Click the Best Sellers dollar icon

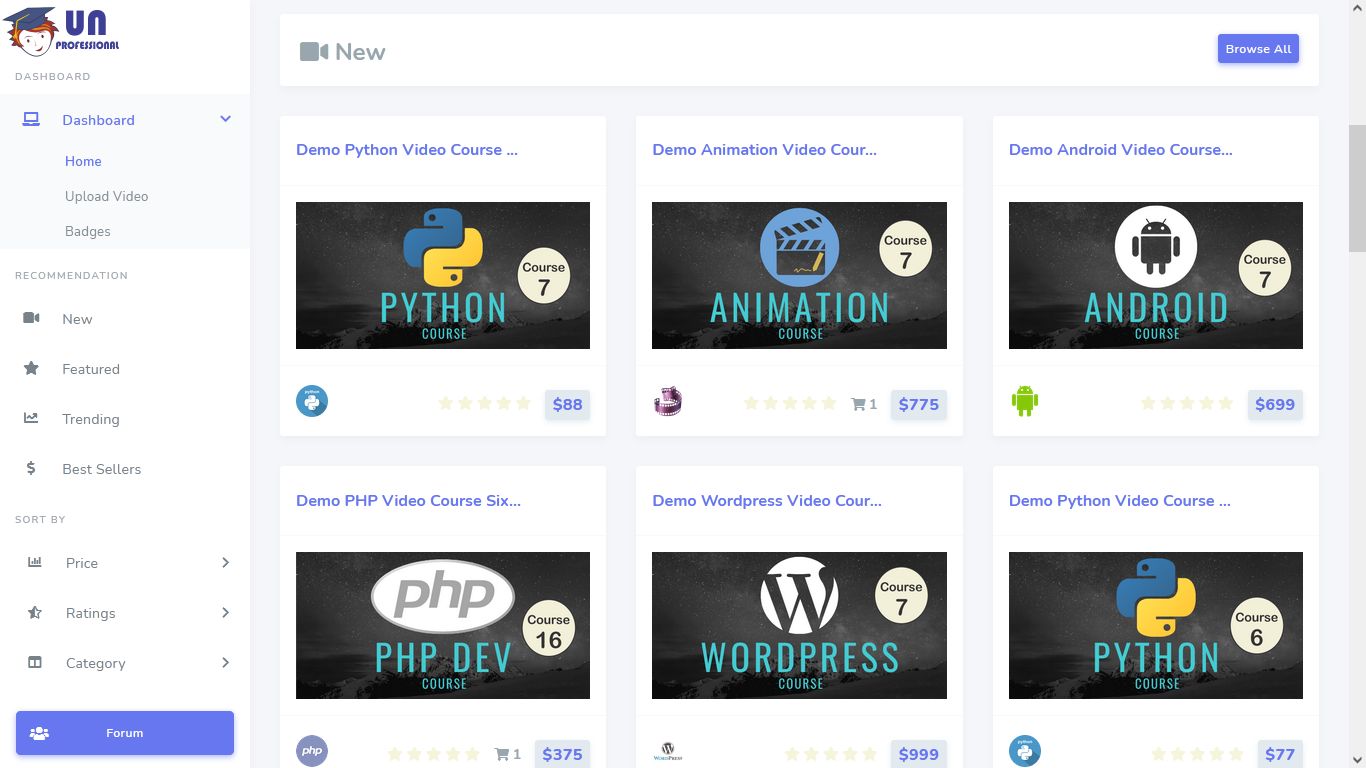pyautogui.click(x=31, y=468)
